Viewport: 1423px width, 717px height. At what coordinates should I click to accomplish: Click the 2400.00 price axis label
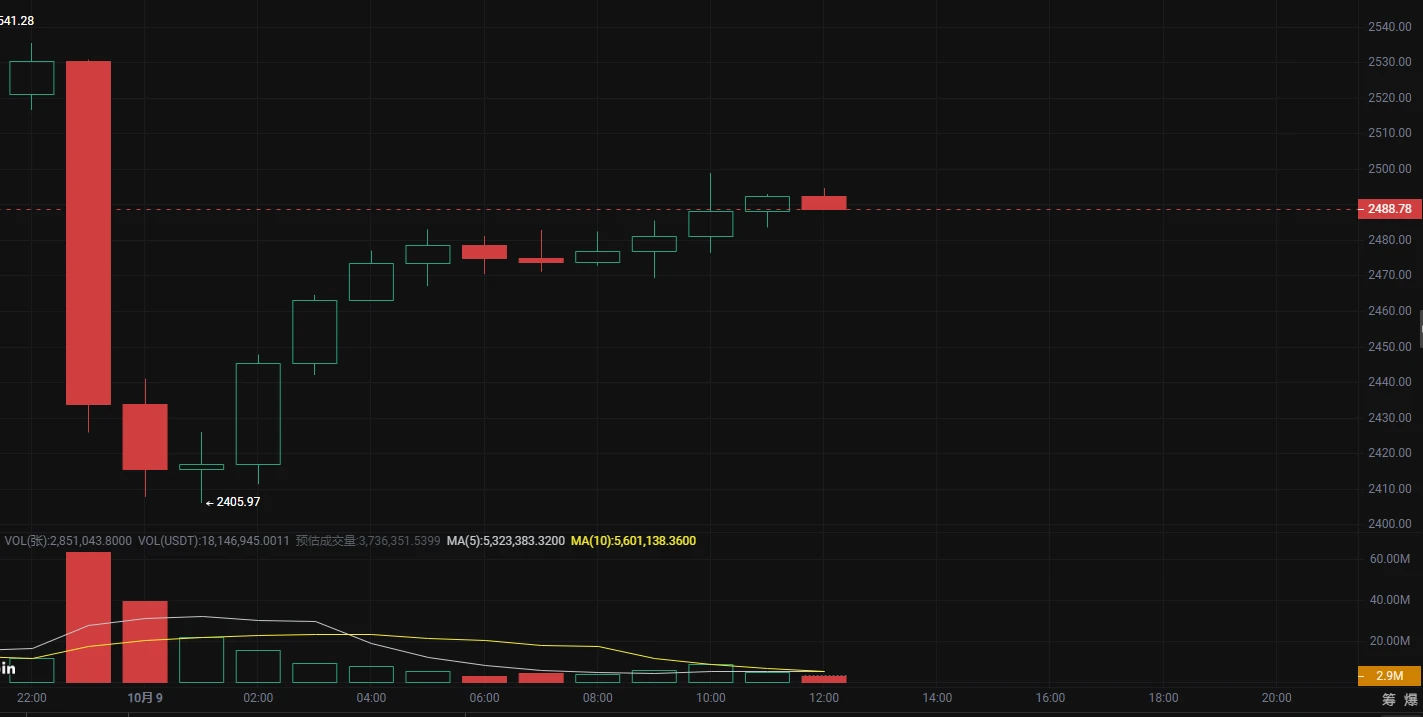1390,524
